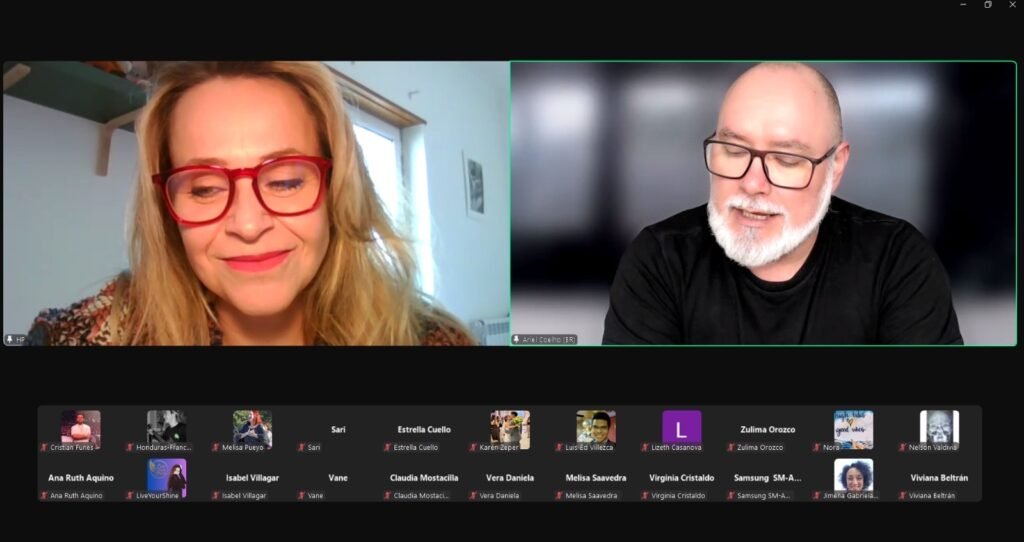Click the Jimena Gabriela participant avatar
This screenshot has height=542, width=1024.
(x=853, y=475)
